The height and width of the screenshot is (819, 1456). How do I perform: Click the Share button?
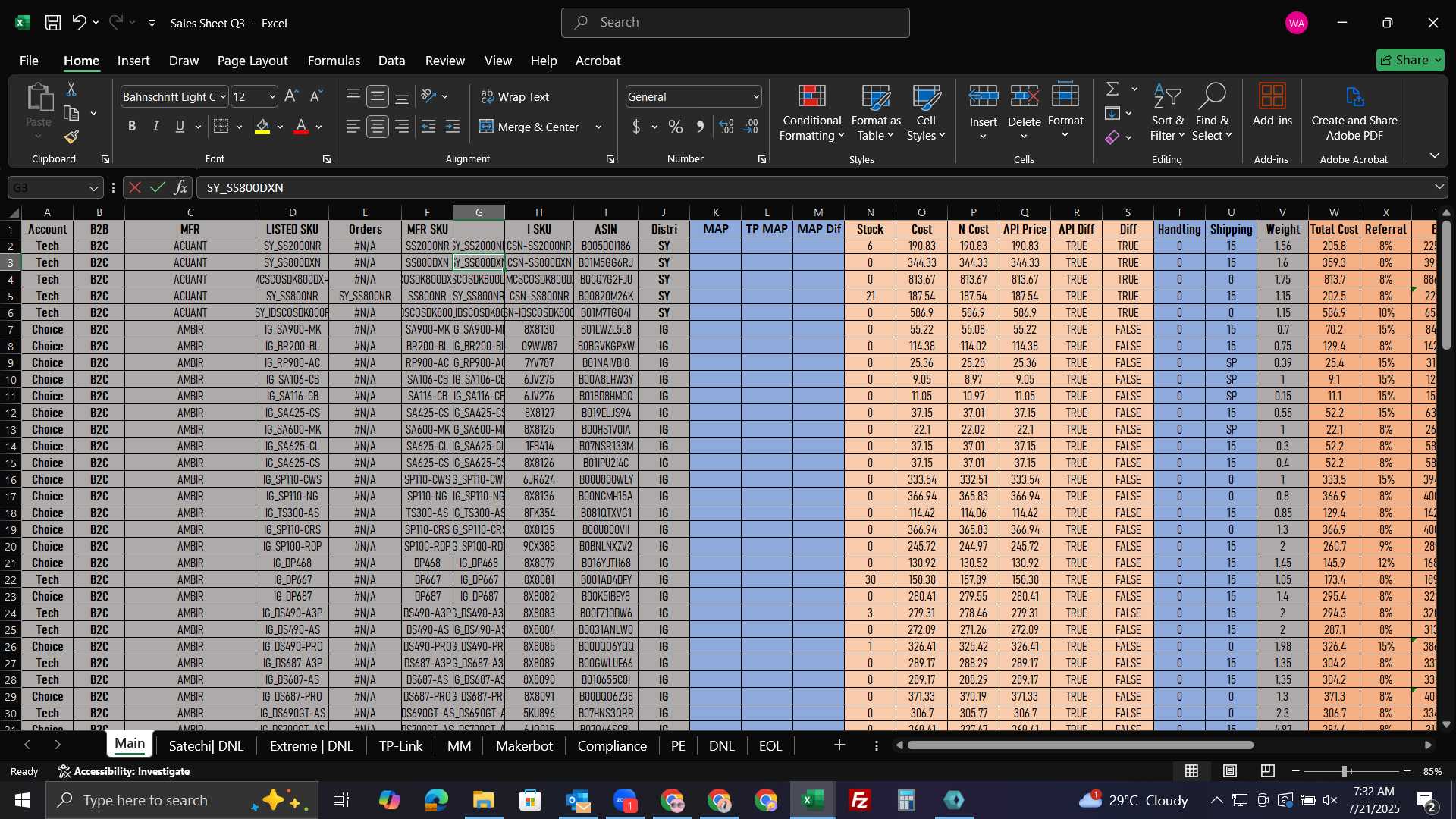coord(1410,60)
